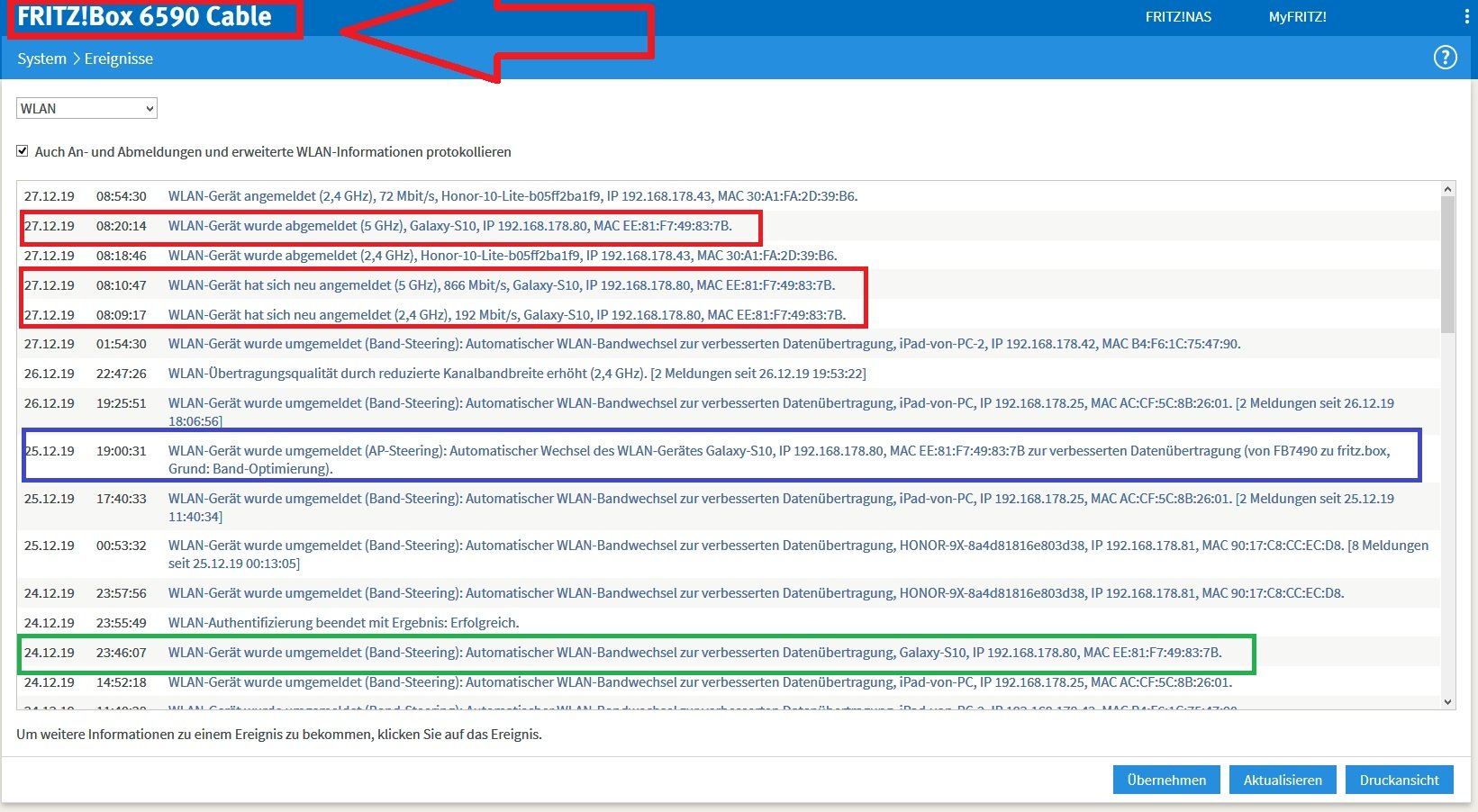Open MyFRITZ! from the header
This screenshot has height=812, width=1478.
click(x=1297, y=17)
